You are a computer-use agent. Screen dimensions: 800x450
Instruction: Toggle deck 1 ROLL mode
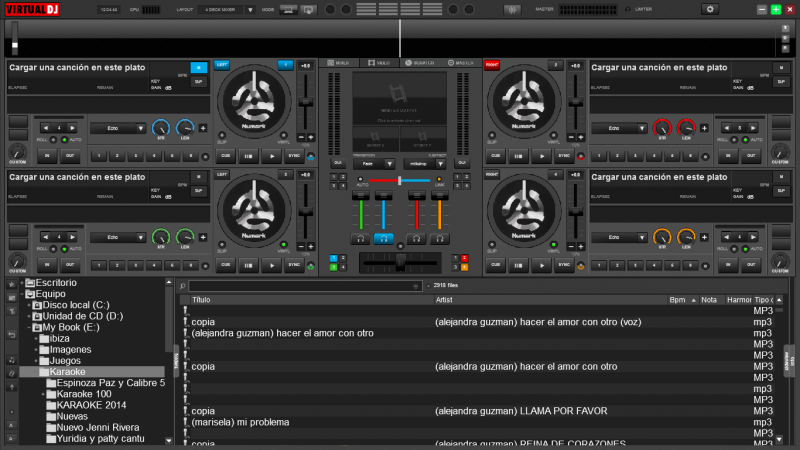pyautogui.click(x=53, y=139)
